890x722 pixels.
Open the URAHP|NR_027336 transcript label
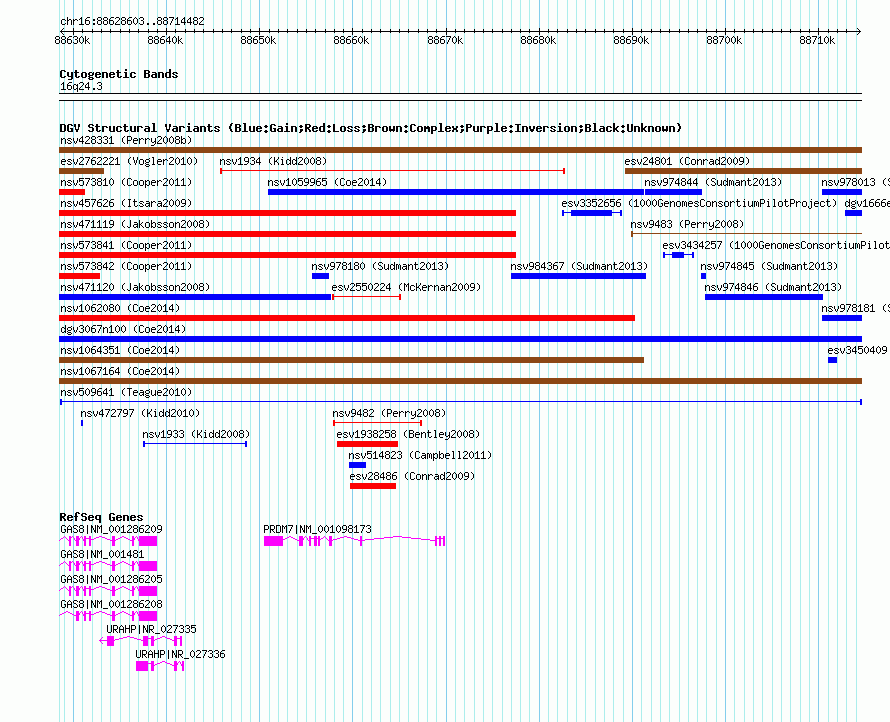coord(180,654)
